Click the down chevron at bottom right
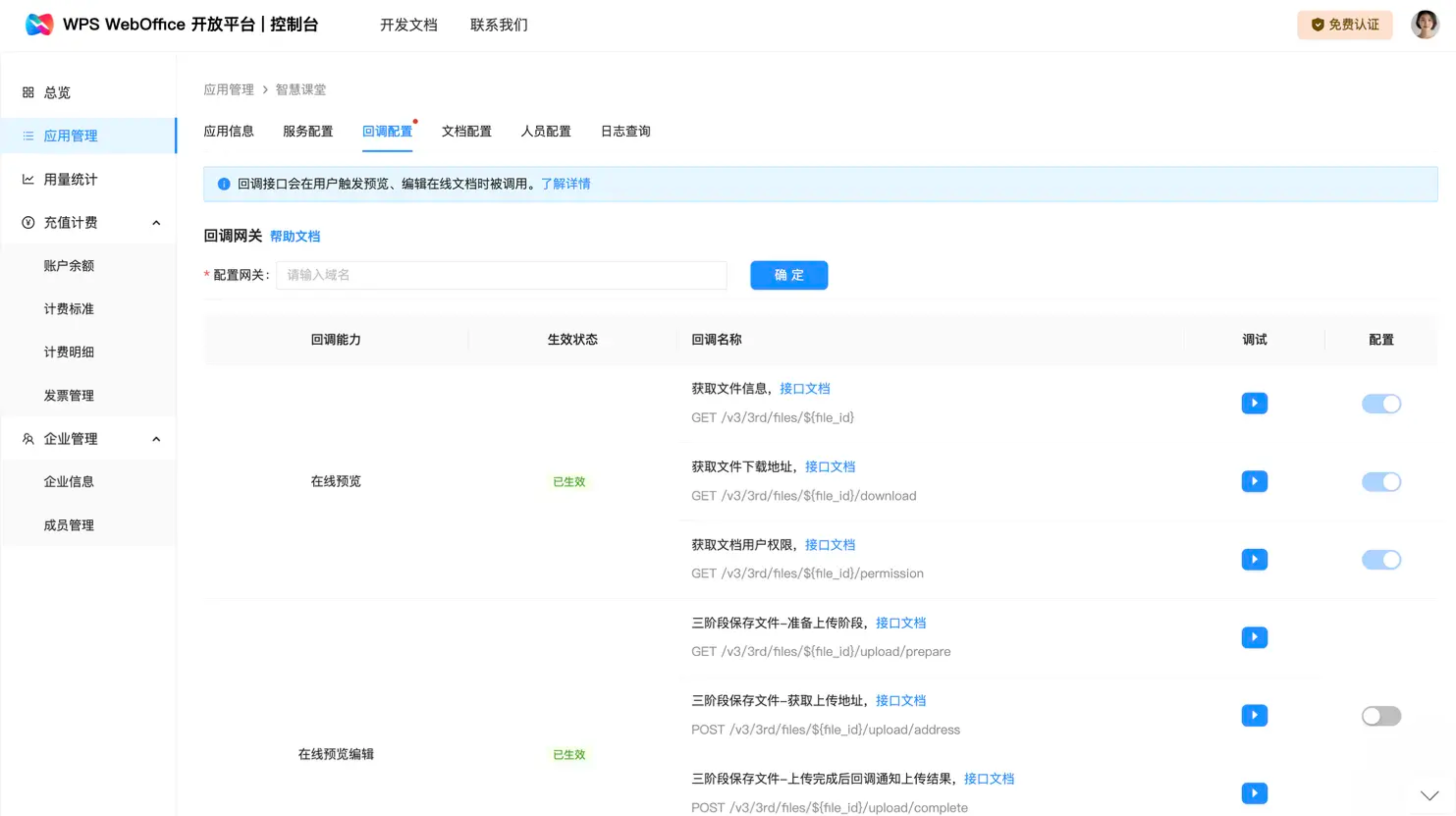 1429,795
